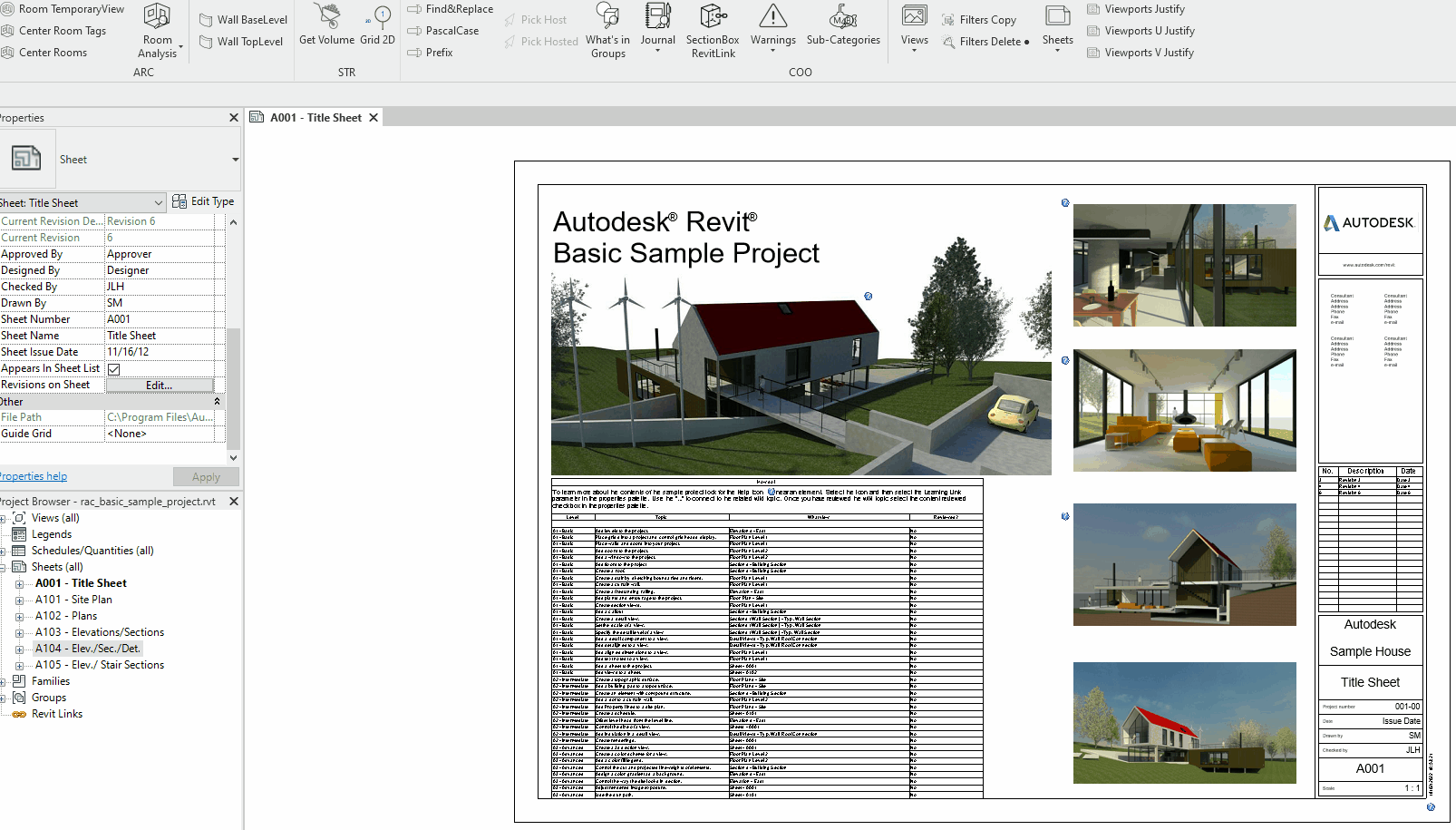Click the Sheet Issue Date value

click(160, 352)
